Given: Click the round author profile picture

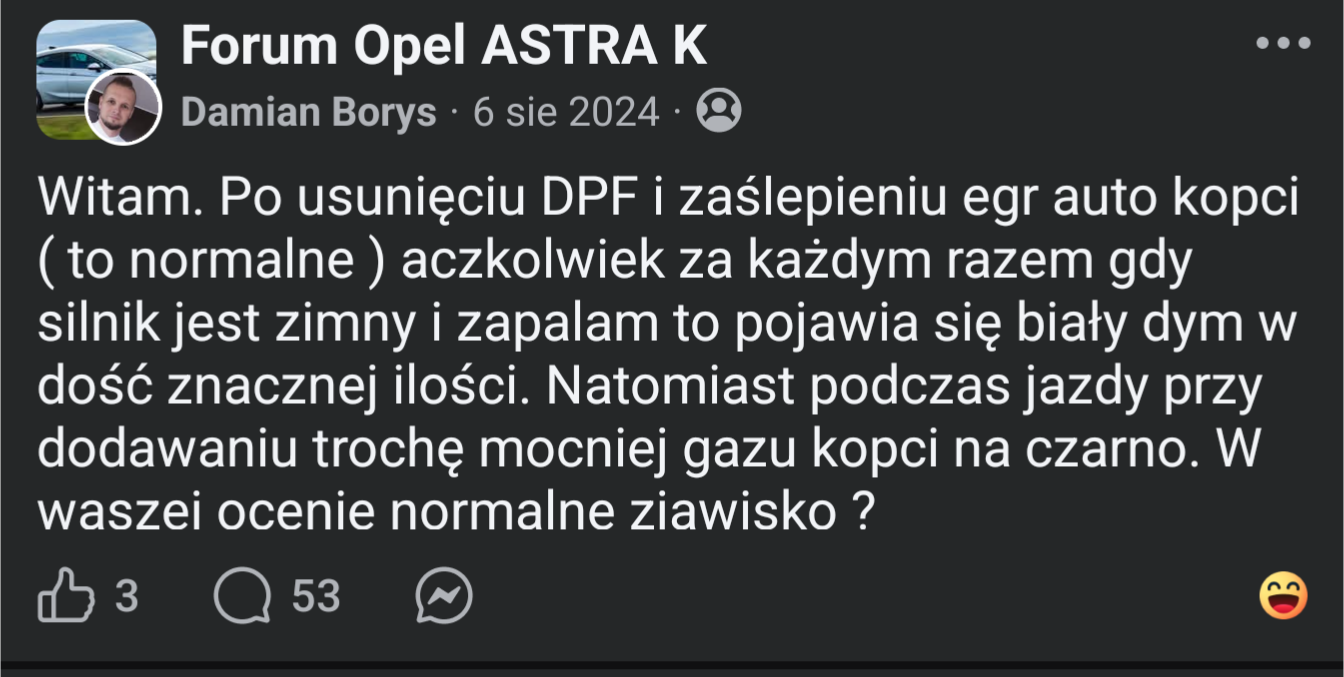Looking at the screenshot, I should (123, 108).
